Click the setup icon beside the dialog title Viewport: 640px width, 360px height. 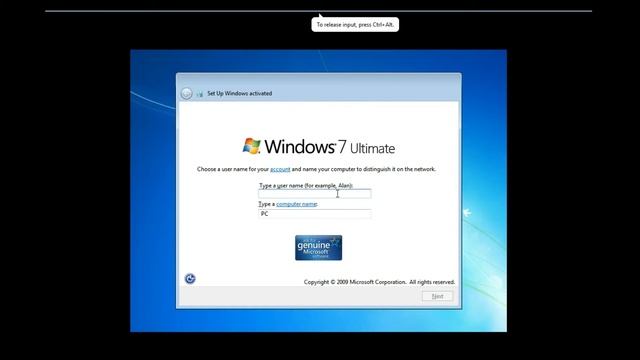(x=200, y=94)
